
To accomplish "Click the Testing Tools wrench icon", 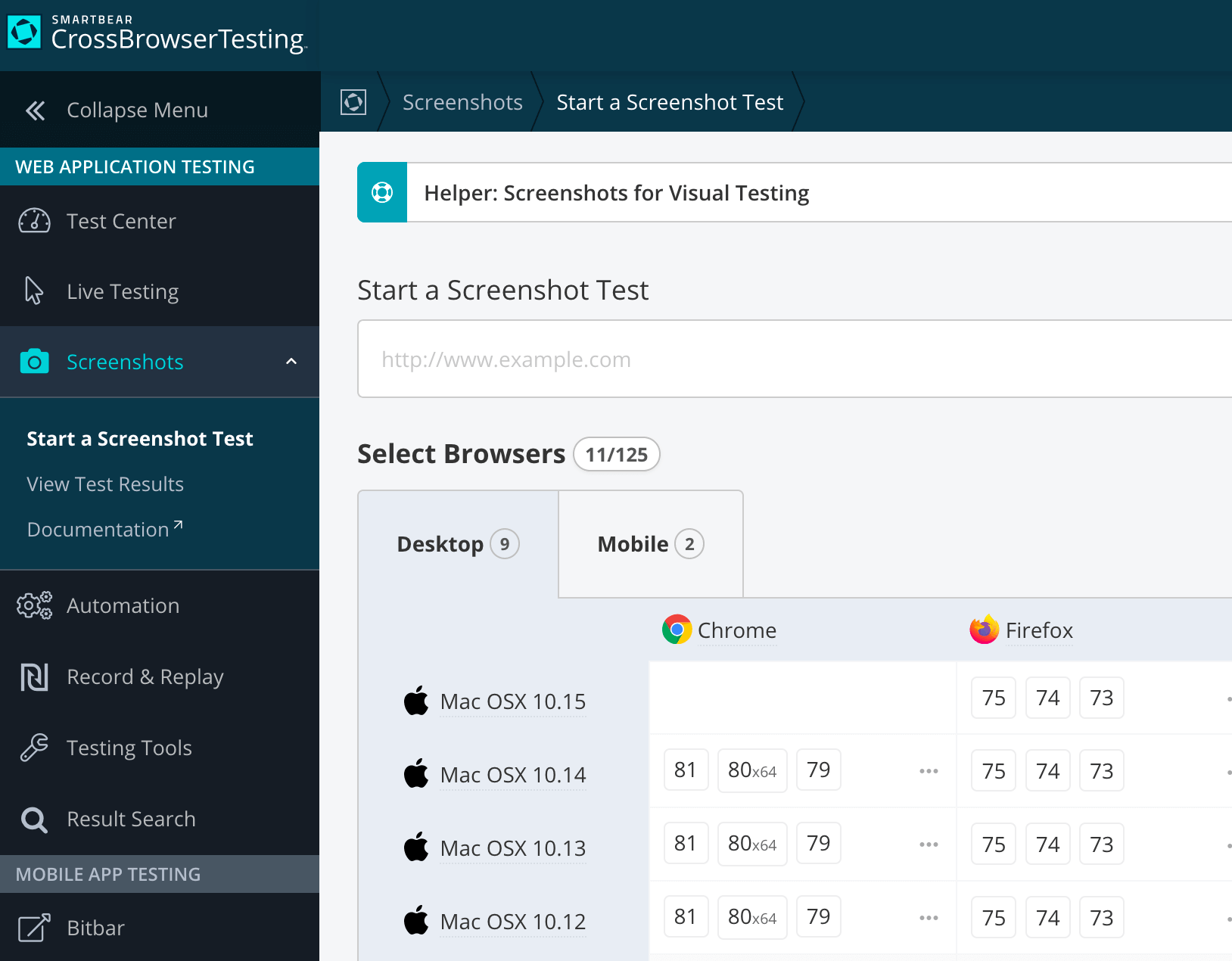I will coord(34,748).
